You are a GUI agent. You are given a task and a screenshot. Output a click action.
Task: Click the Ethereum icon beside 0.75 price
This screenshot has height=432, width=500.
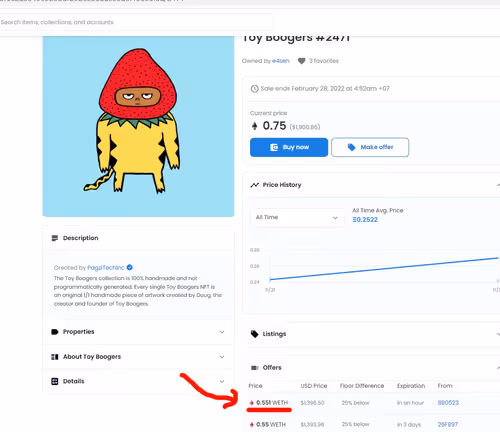click(255, 126)
